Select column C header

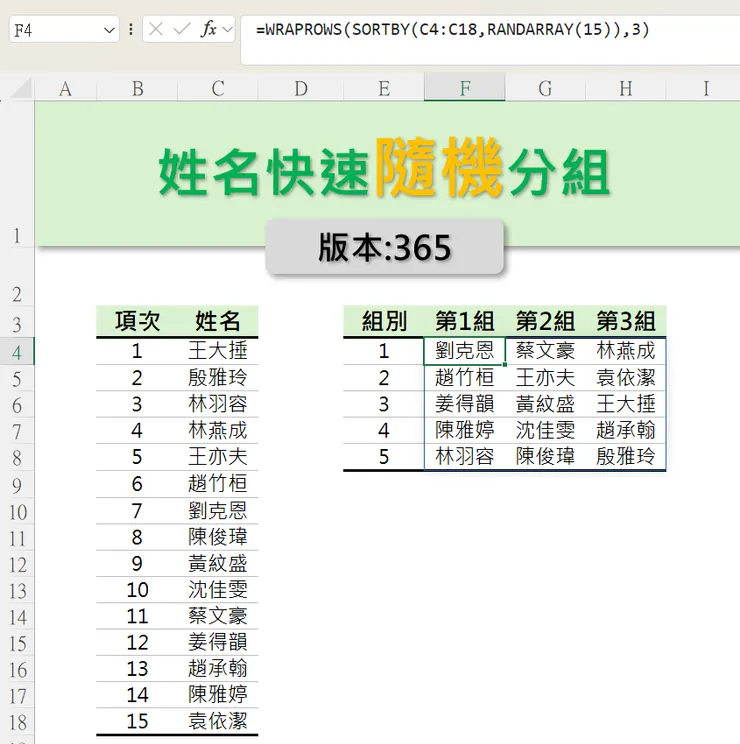coord(218,88)
